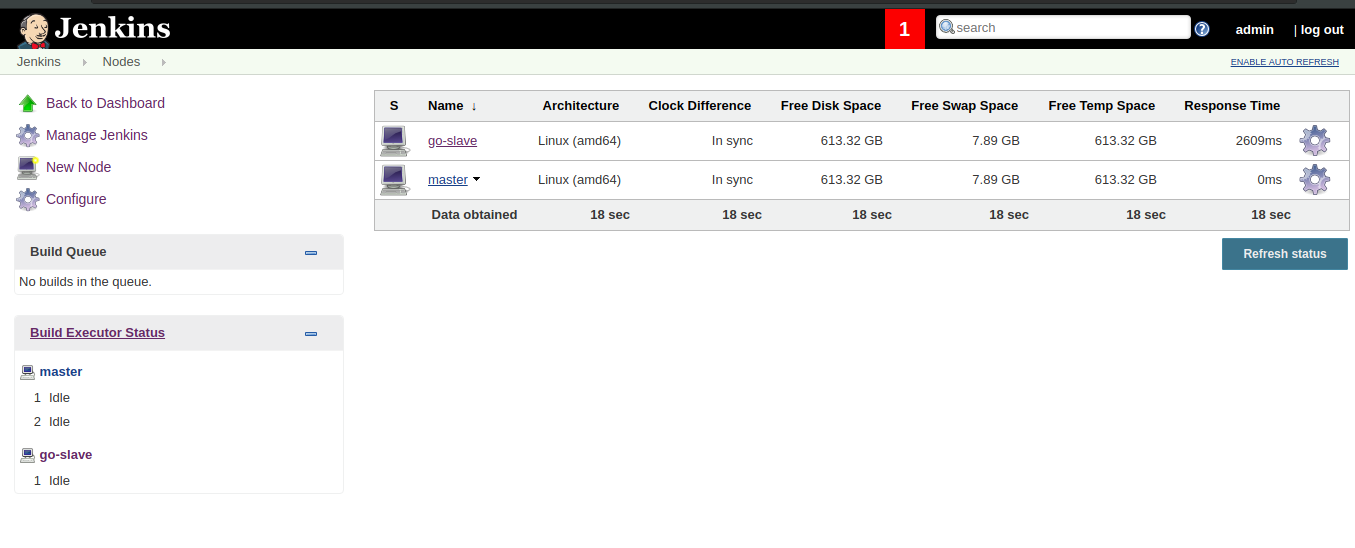Open Configure link in sidebar
1355x548 pixels.
click(x=76, y=199)
